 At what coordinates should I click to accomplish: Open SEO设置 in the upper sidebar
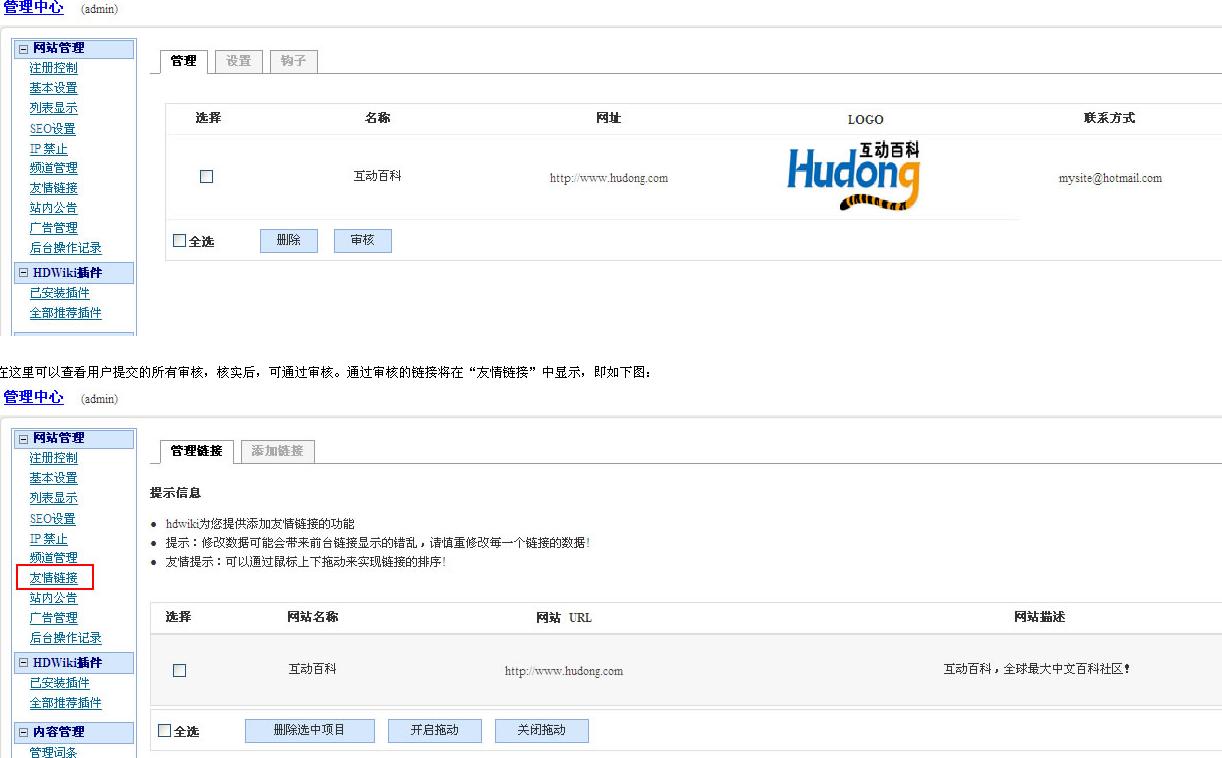pyautogui.click(x=52, y=129)
